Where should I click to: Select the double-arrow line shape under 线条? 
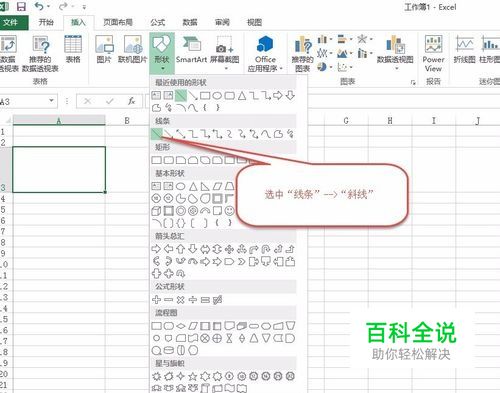(181, 134)
